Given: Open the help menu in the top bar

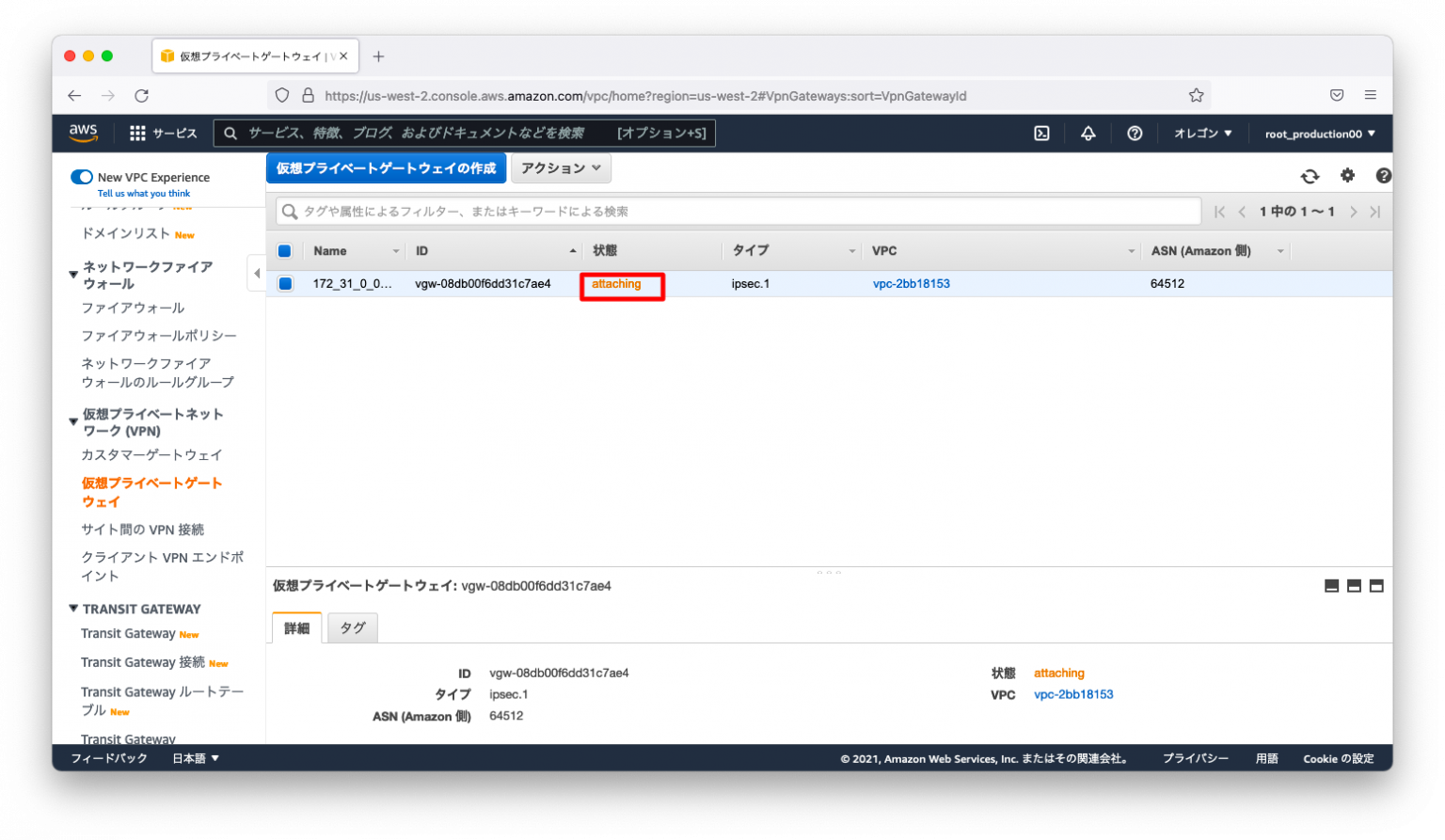Looking at the screenshot, I should [1134, 133].
